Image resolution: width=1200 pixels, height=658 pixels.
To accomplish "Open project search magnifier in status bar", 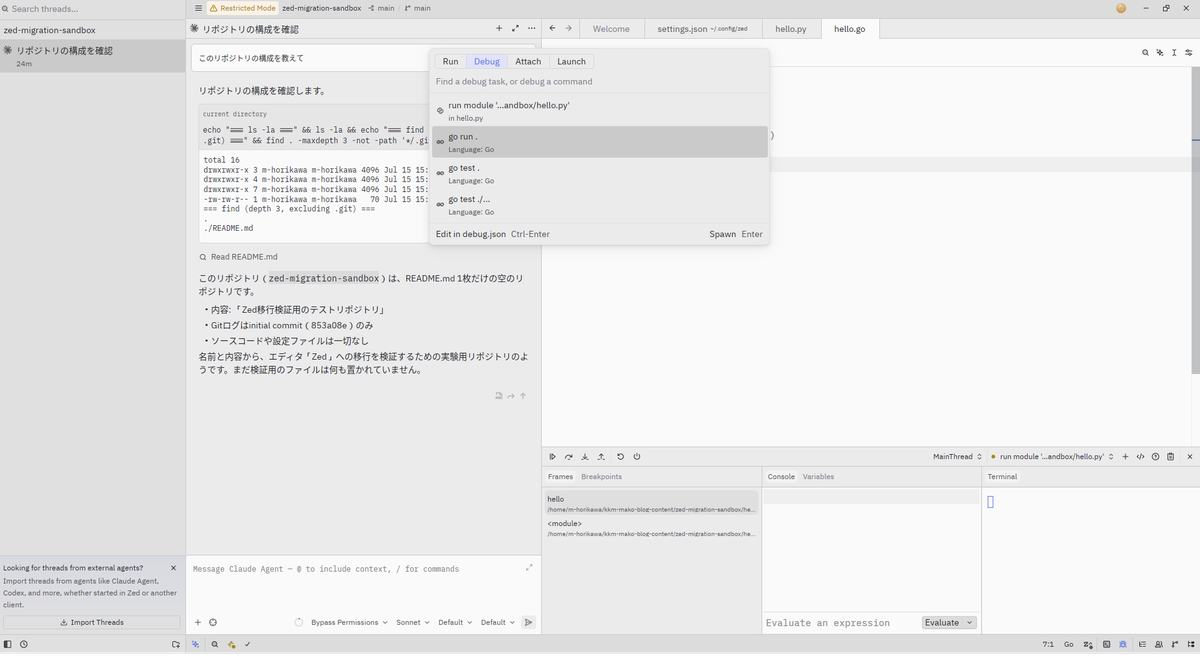I will click(214, 644).
